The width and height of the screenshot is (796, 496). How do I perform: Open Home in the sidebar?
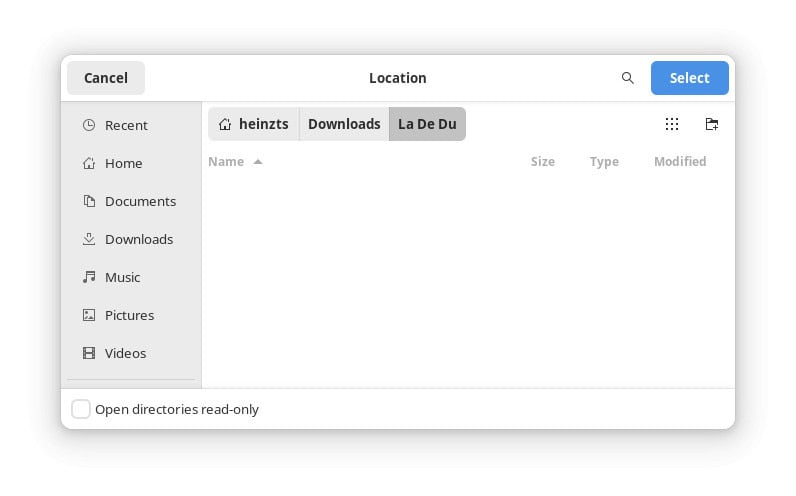(123, 163)
